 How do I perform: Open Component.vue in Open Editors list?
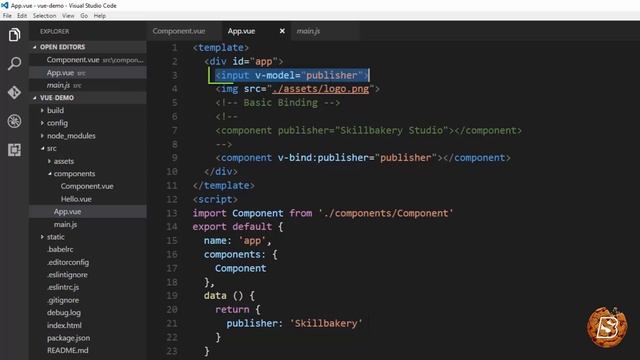88,60
